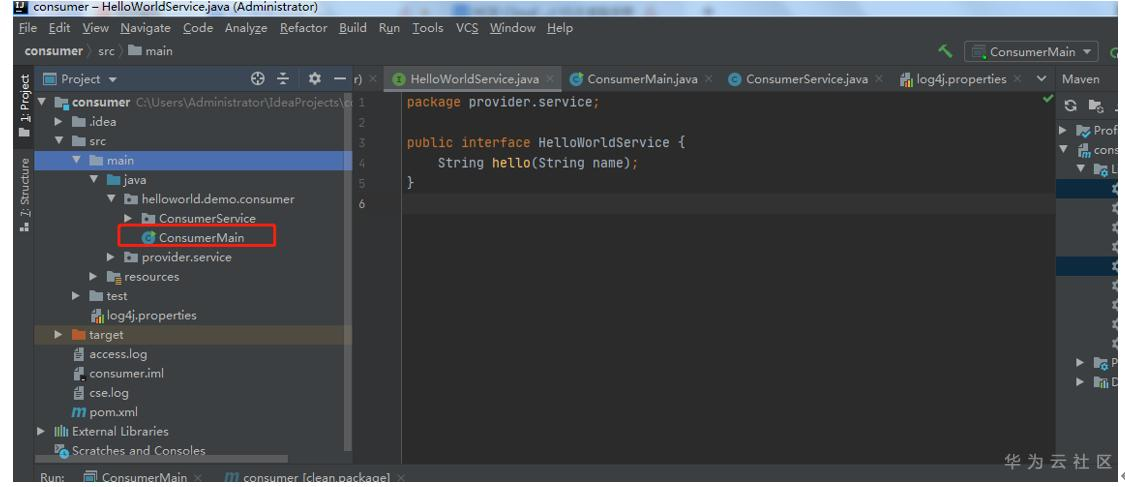The image size is (1125, 487).
Task: Open the VCS menu
Action: 467,28
